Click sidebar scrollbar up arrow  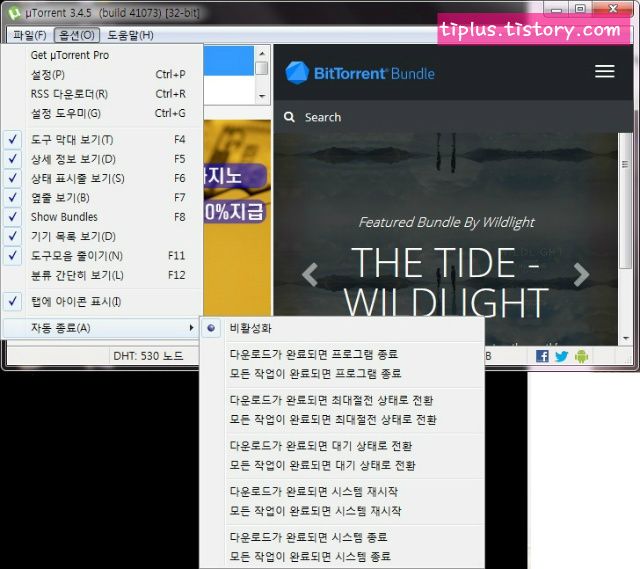click(x=262, y=53)
